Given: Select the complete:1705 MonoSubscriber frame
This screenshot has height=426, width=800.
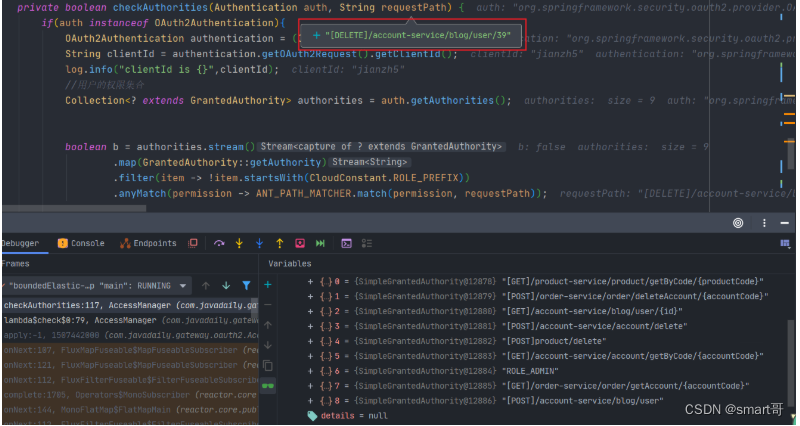Looking at the screenshot, I should point(130,395).
